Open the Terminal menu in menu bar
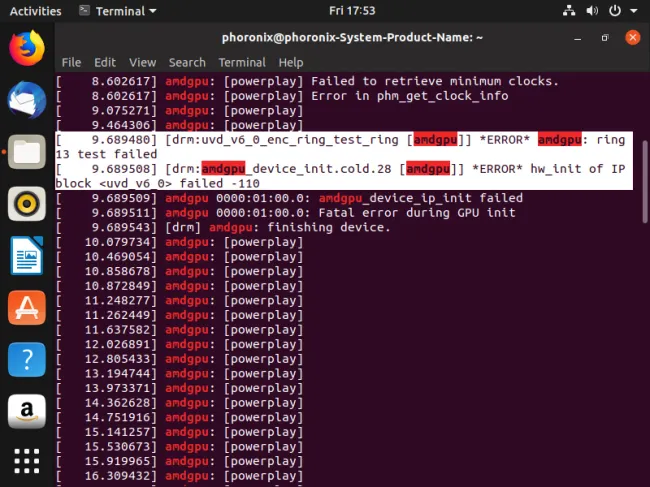Viewport: 650px width, 487px height. click(x=242, y=62)
